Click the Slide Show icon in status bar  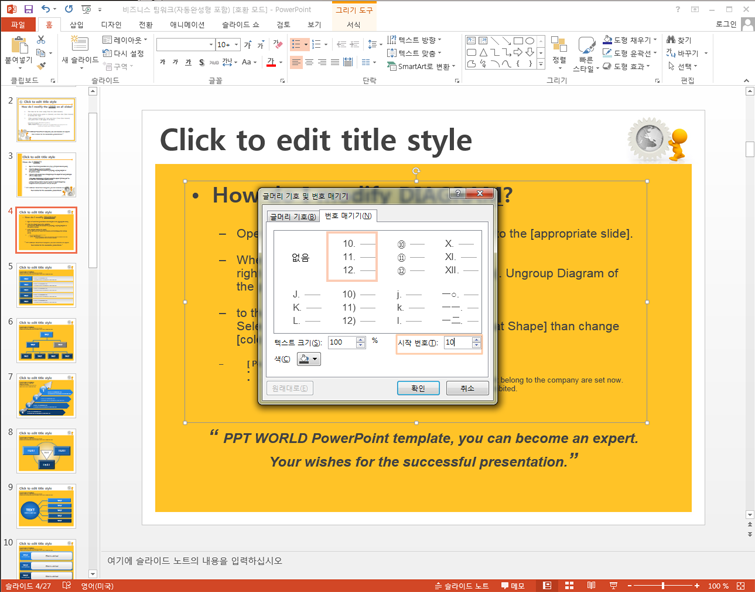(x=613, y=585)
